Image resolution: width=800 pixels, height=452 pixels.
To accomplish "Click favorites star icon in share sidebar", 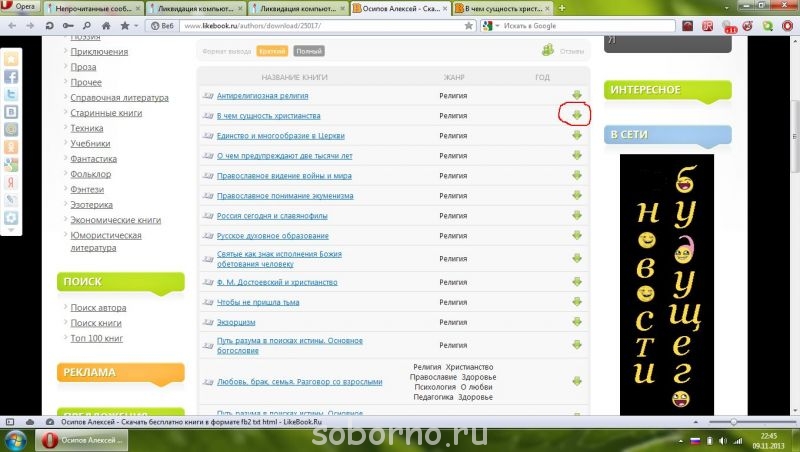I will (11, 60).
